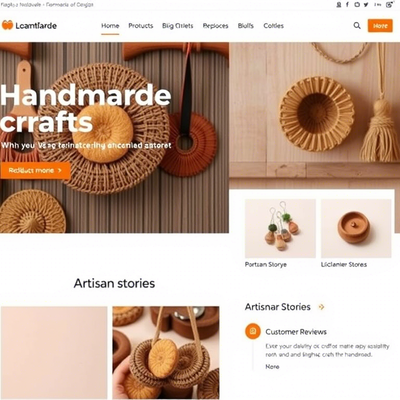
Task: Open the search magnifier icon
Action: click(x=357, y=26)
